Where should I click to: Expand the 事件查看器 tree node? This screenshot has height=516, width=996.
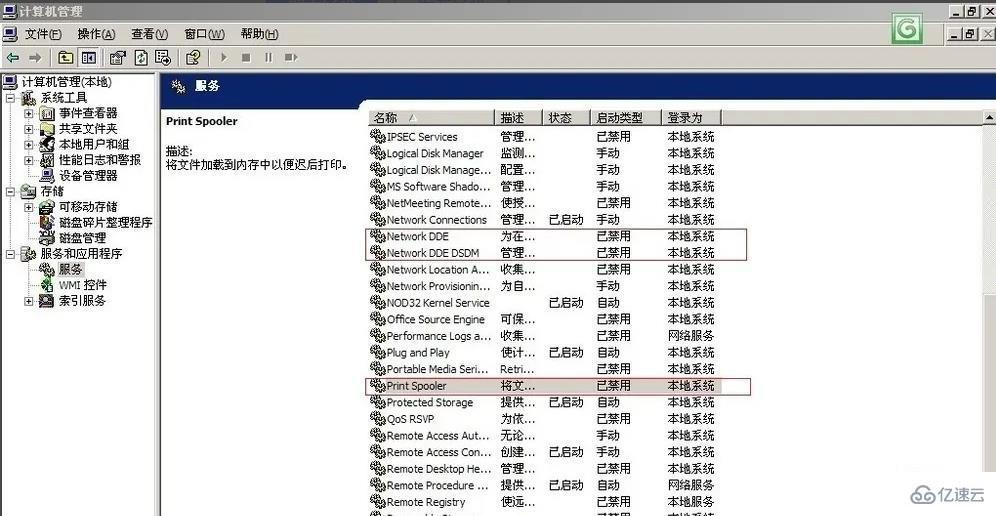pos(29,113)
